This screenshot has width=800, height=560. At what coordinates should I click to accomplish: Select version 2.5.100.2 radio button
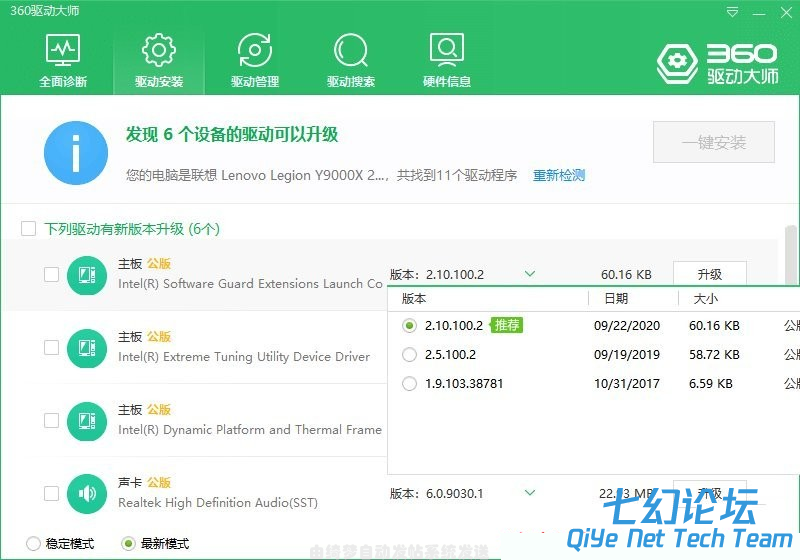coord(409,354)
